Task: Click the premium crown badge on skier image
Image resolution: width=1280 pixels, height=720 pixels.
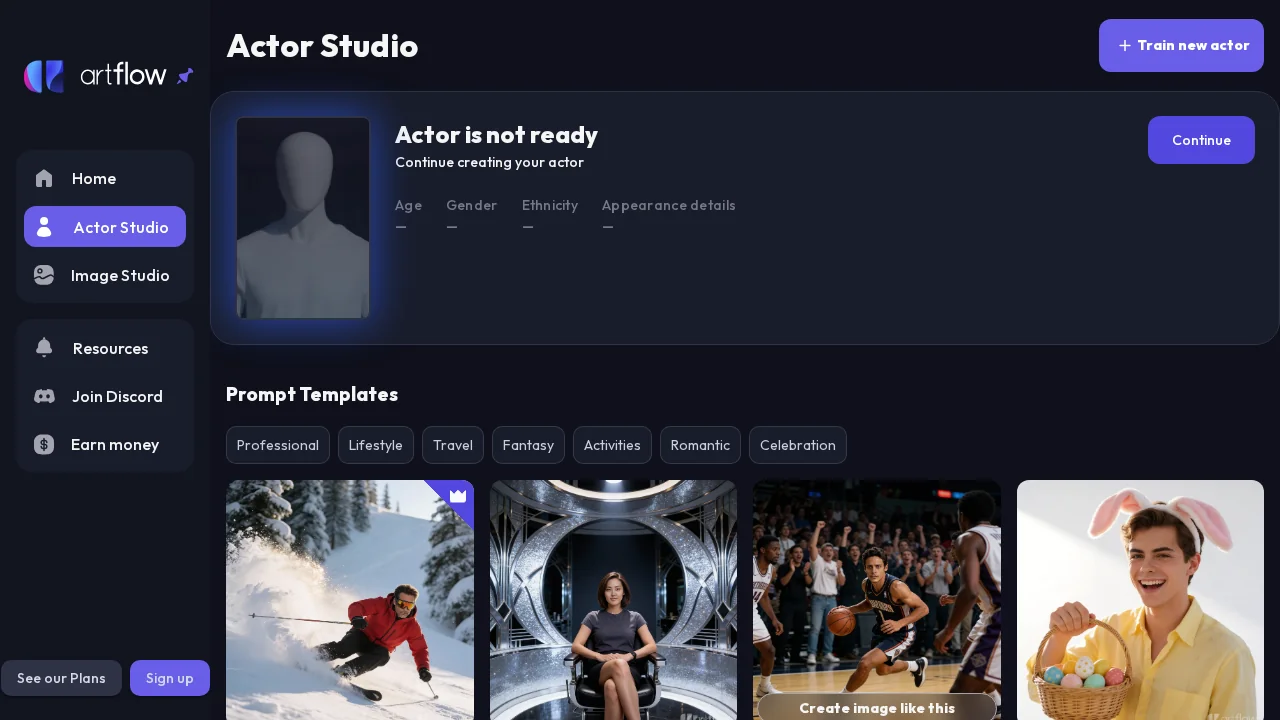Action: [x=458, y=496]
